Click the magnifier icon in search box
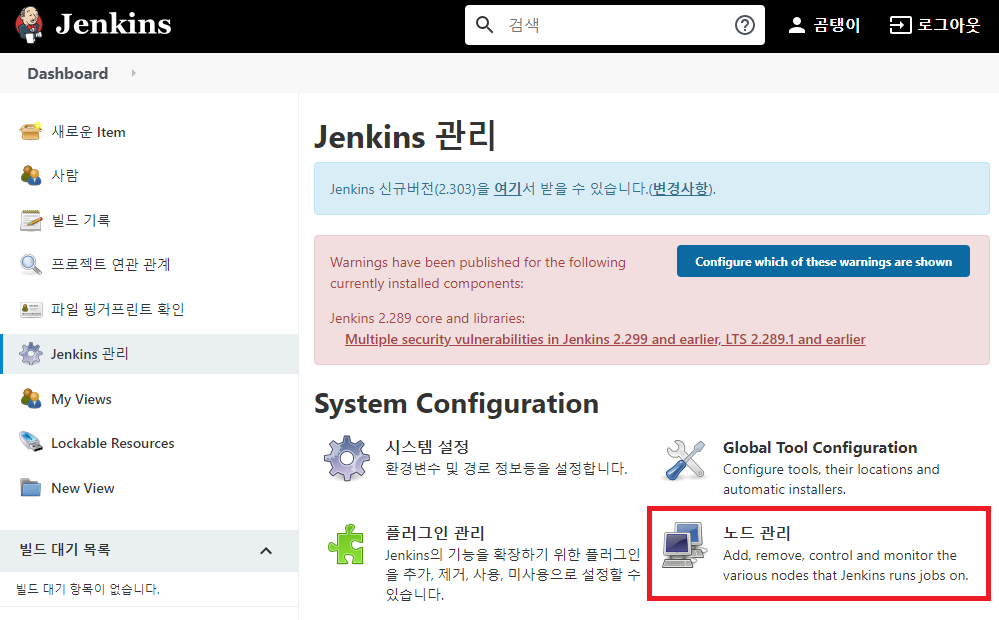Image resolution: width=999 pixels, height=620 pixels. click(484, 25)
